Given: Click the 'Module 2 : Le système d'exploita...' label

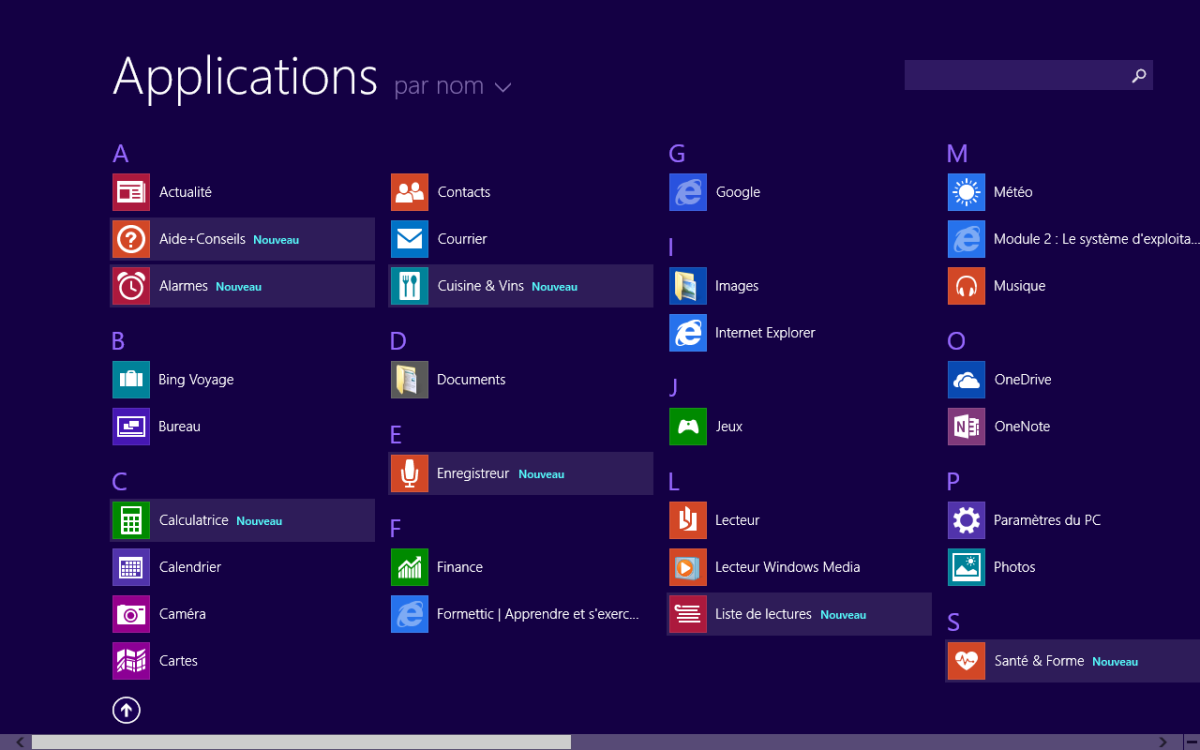Looking at the screenshot, I should click(1096, 240).
